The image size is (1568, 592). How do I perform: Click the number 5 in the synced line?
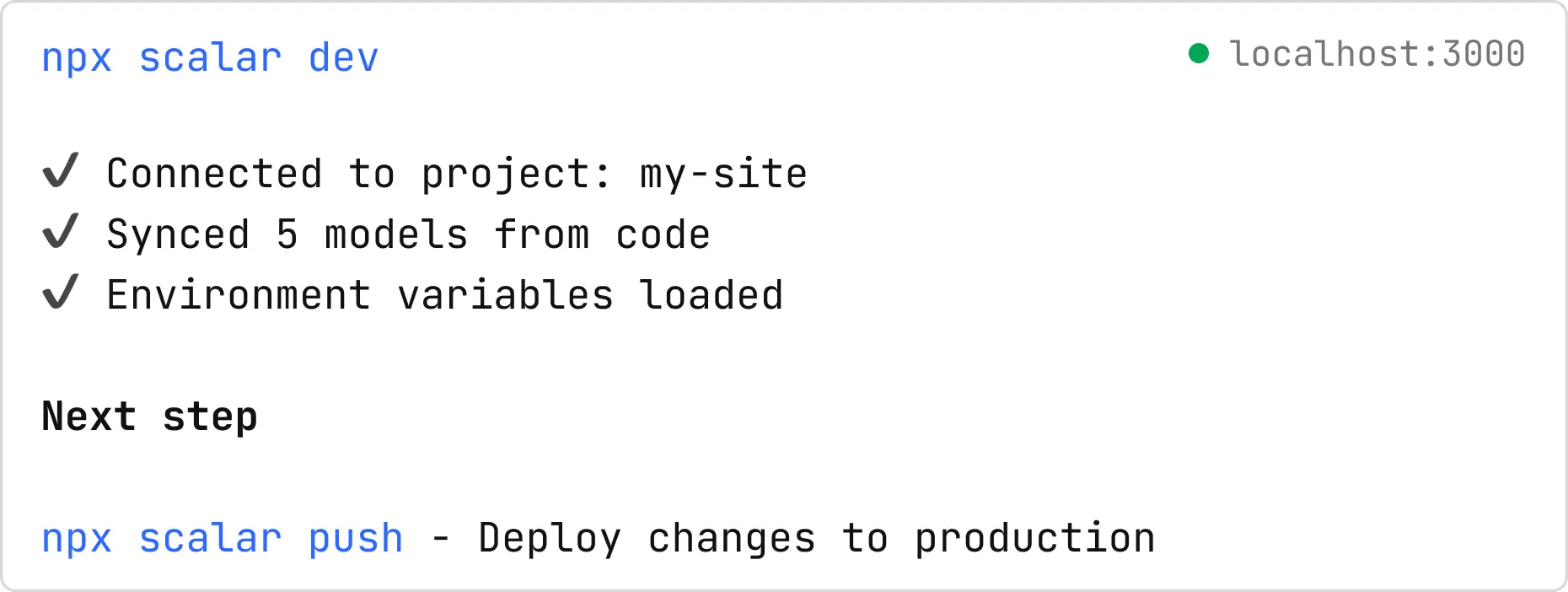(x=287, y=234)
